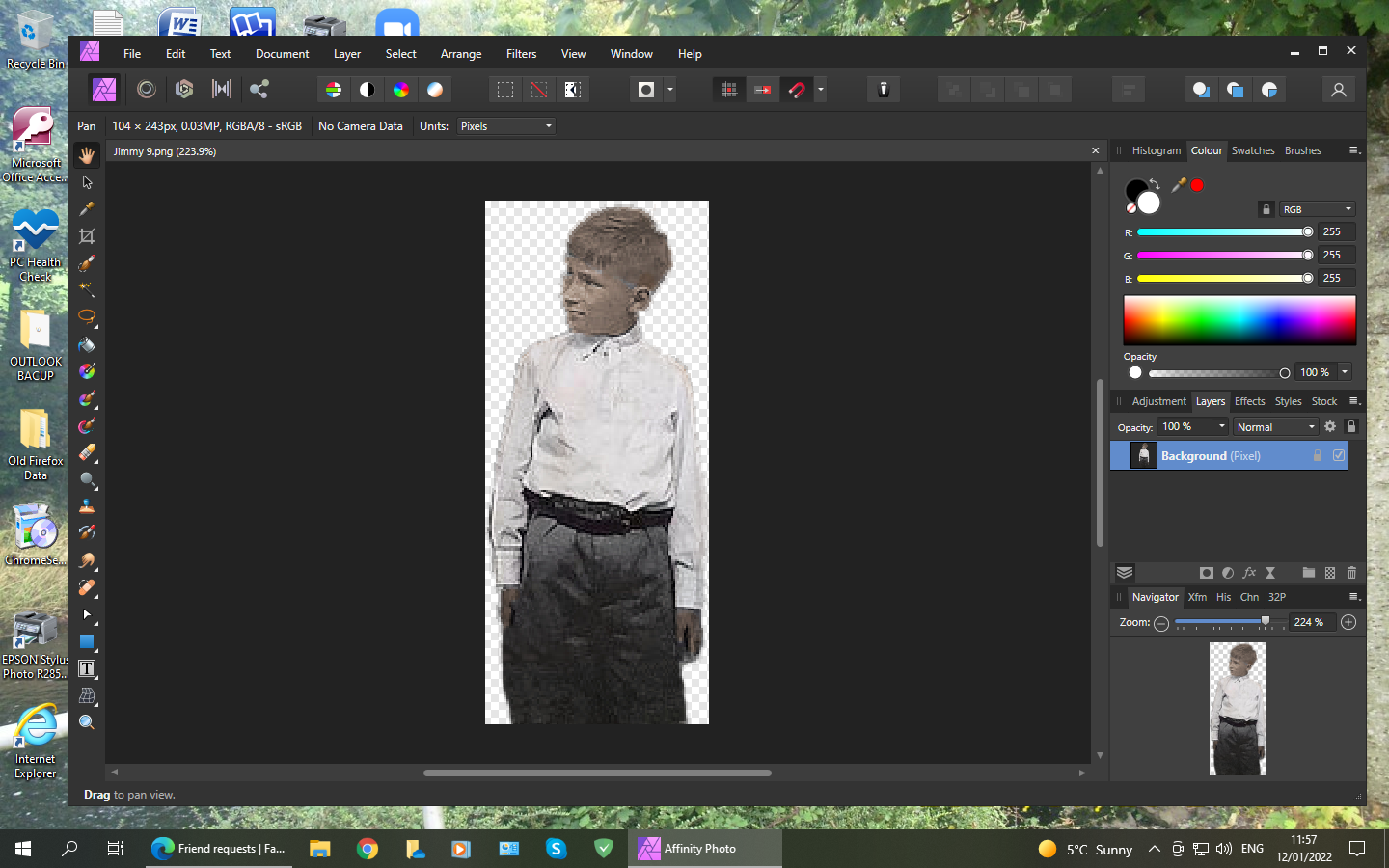Open the RGB colour model dropdown
The height and width of the screenshot is (868, 1389).
click(x=1317, y=209)
